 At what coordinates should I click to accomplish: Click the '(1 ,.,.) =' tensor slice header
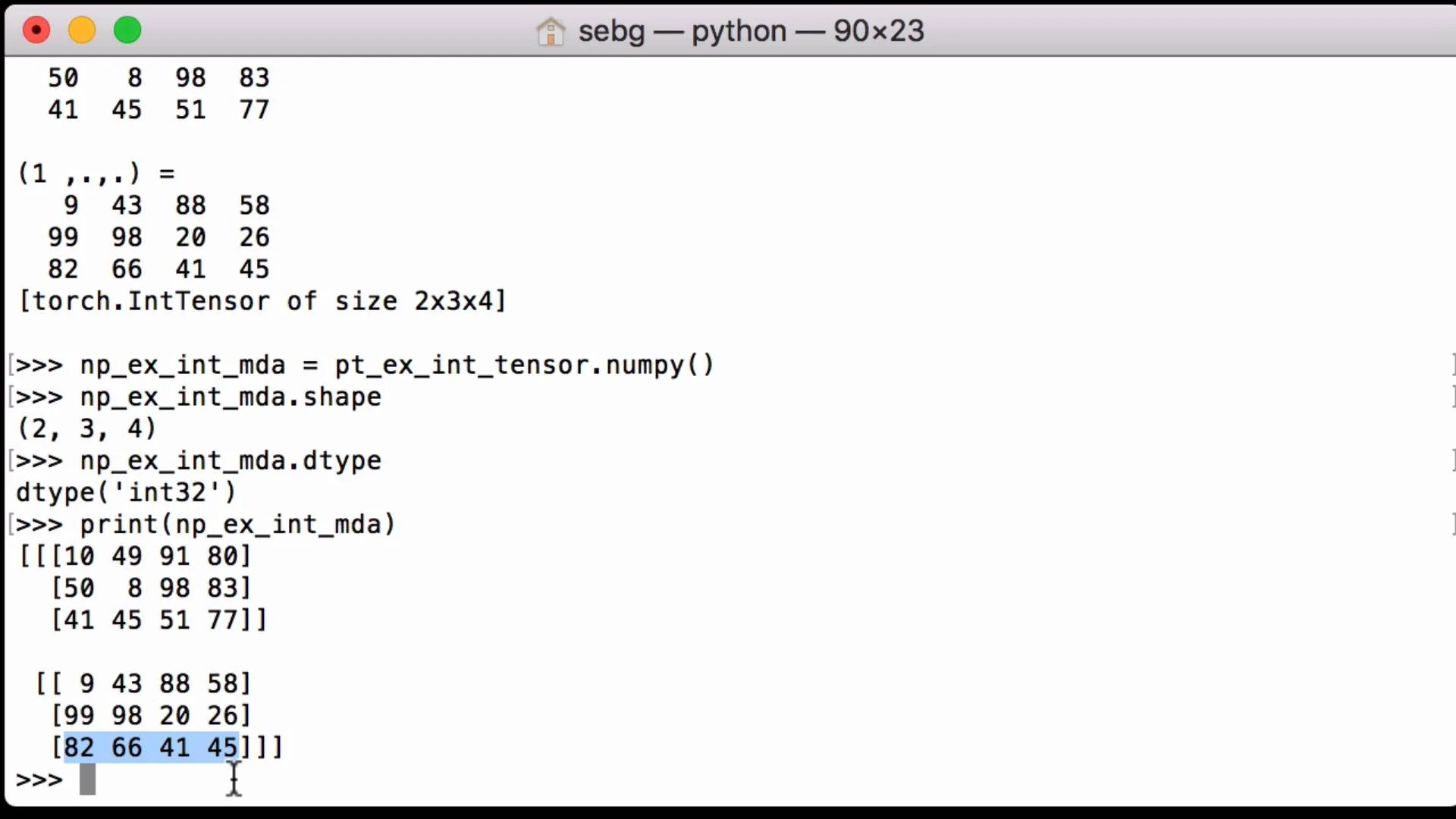tap(96, 174)
